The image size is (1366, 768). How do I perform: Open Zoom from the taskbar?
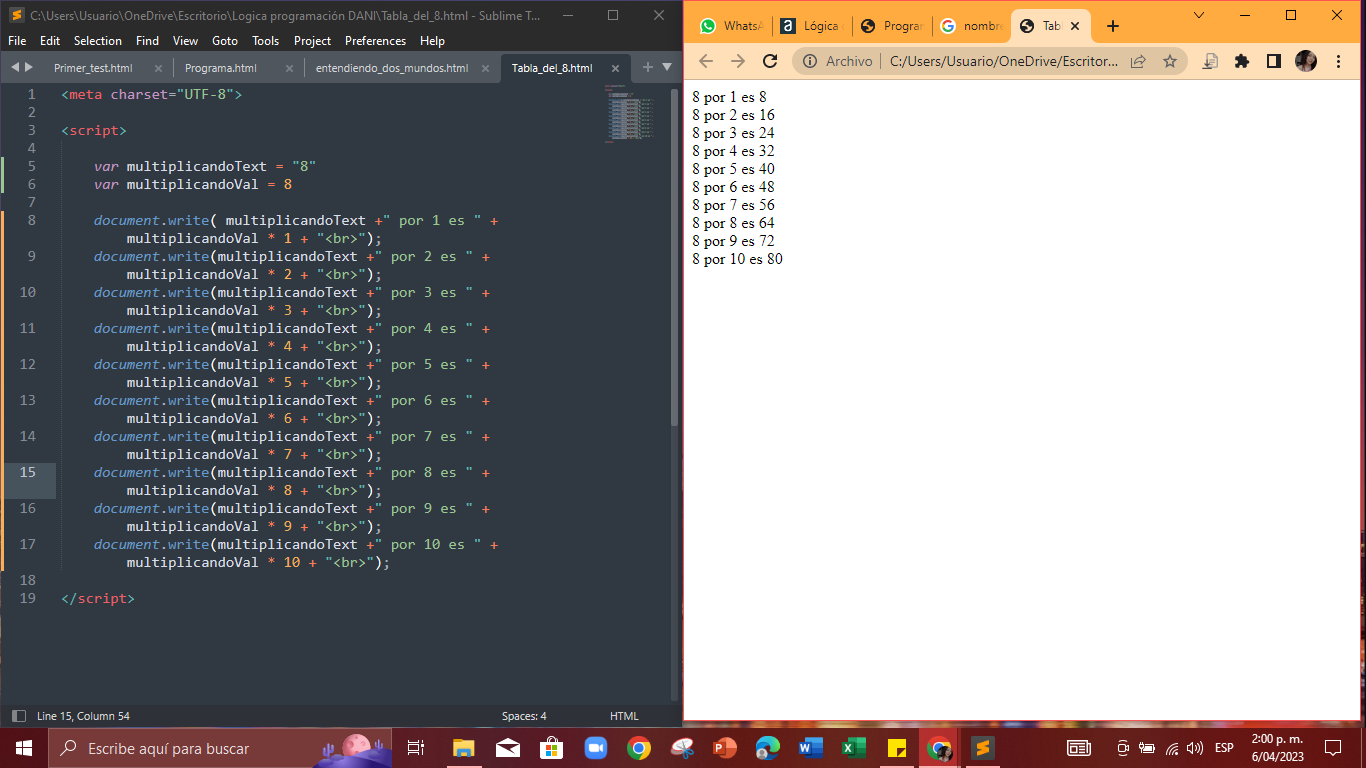pyautogui.click(x=596, y=748)
